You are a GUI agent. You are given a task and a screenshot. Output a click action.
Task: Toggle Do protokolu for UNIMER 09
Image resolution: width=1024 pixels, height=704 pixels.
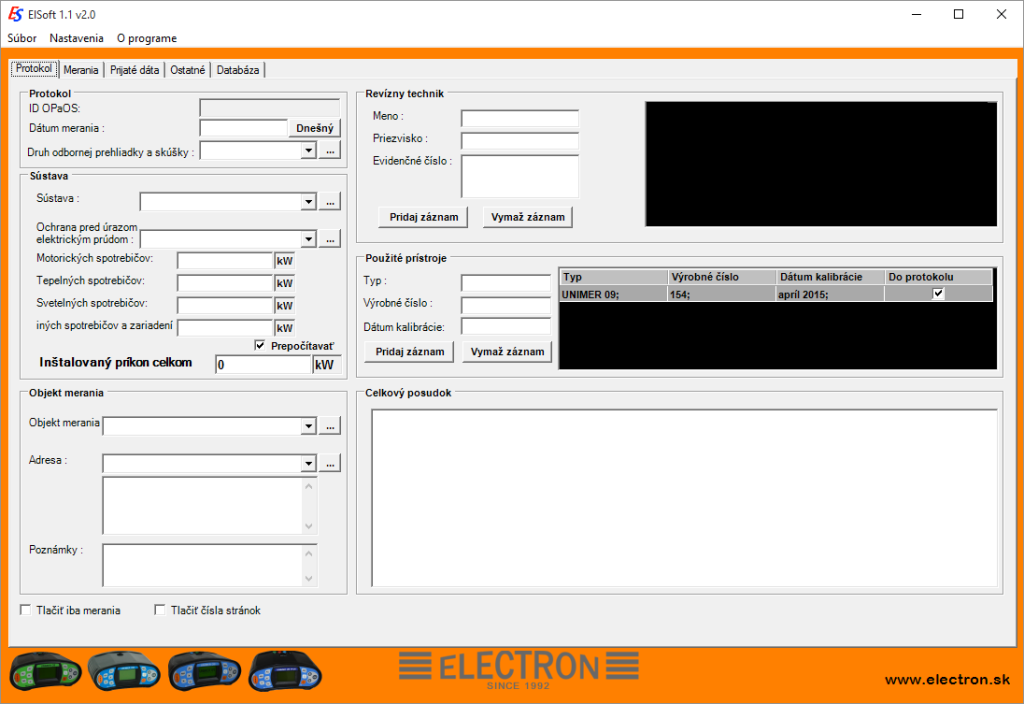pyautogui.click(x=937, y=292)
